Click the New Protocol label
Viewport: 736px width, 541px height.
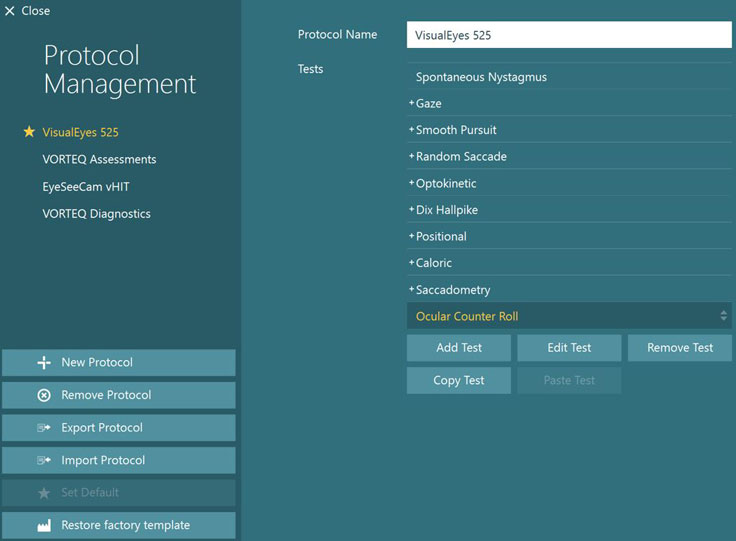97,362
